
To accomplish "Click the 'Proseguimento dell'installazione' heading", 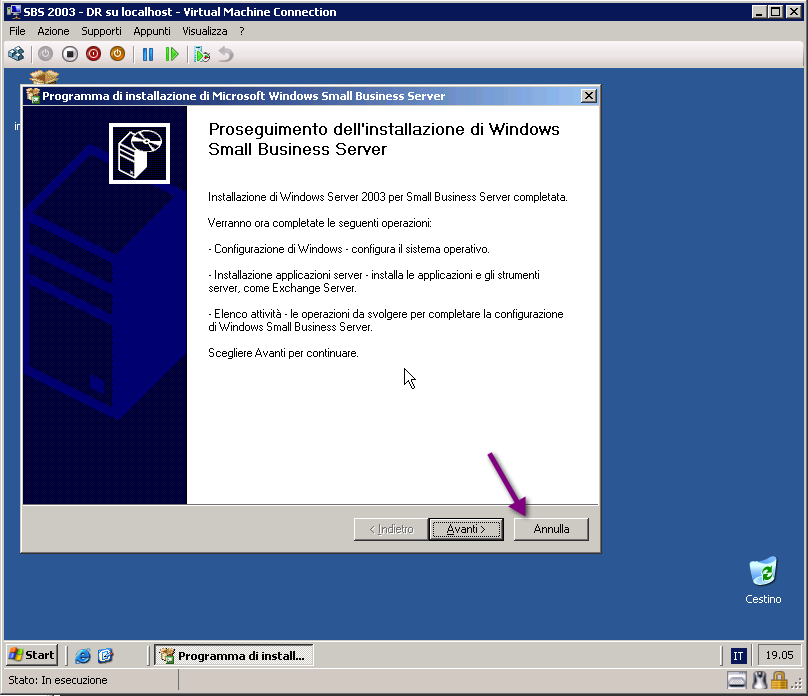I will pos(383,139).
